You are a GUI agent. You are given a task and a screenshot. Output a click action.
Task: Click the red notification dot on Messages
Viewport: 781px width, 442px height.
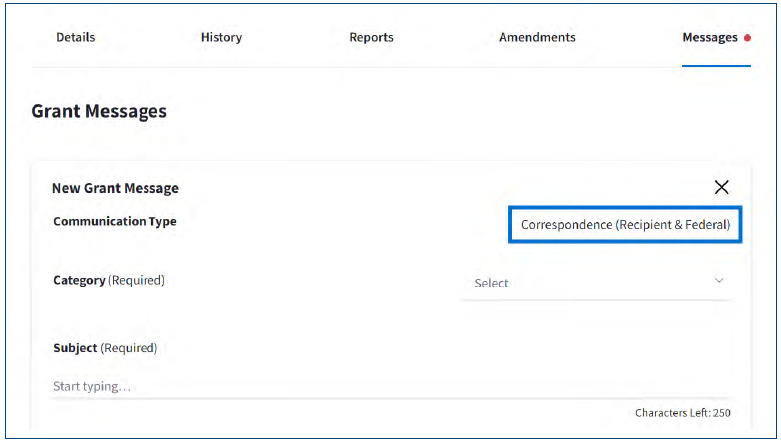pyautogui.click(x=747, y=38)
